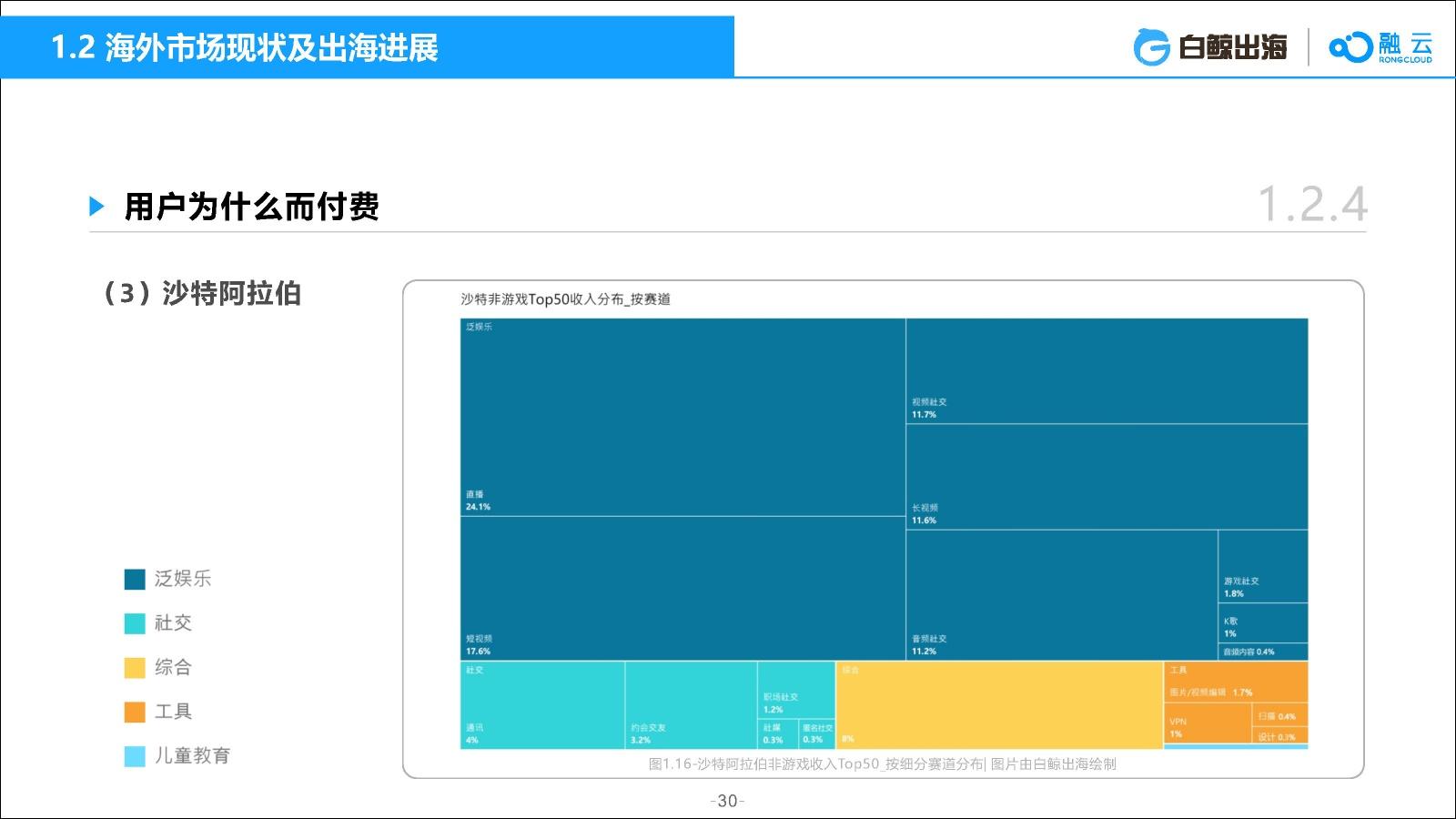
Task: Select the teal 社交 legend swatch
Action: (x=135, y=623)
